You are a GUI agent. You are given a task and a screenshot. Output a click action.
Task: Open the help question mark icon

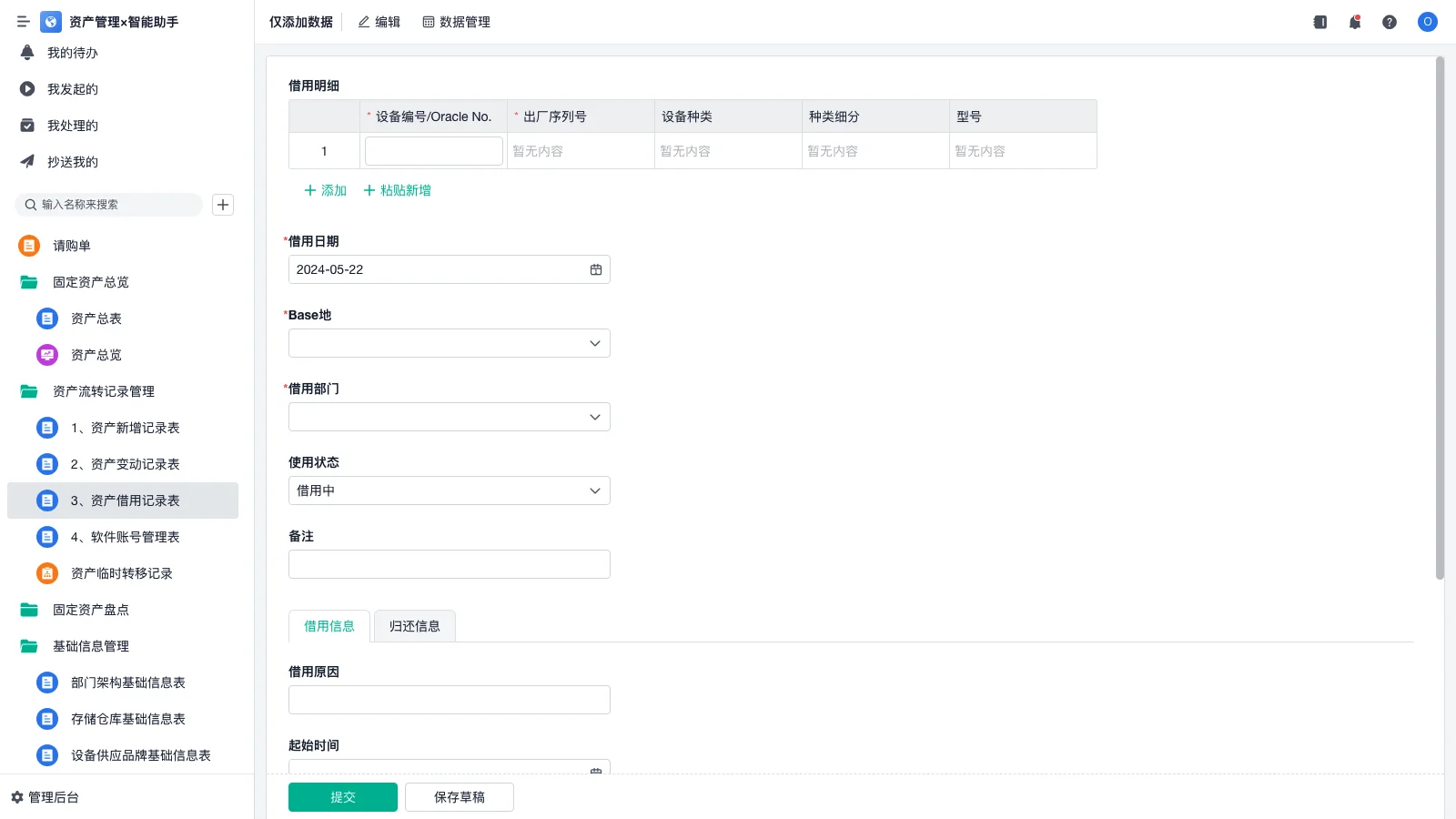[x=1390, y=22]
